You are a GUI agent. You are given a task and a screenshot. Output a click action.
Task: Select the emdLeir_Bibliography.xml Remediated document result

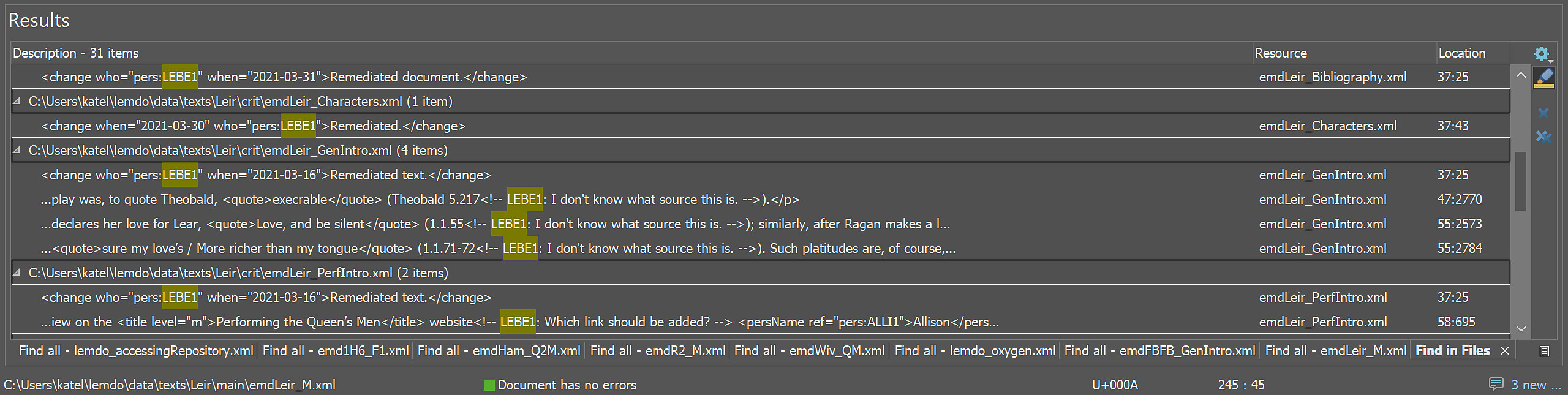click(761, 77)
